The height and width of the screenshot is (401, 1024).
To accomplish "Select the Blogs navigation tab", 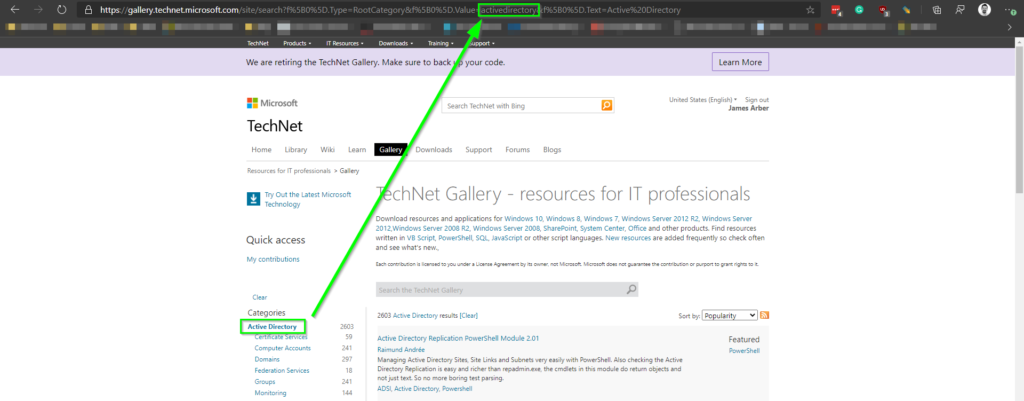I will (552, 150).
